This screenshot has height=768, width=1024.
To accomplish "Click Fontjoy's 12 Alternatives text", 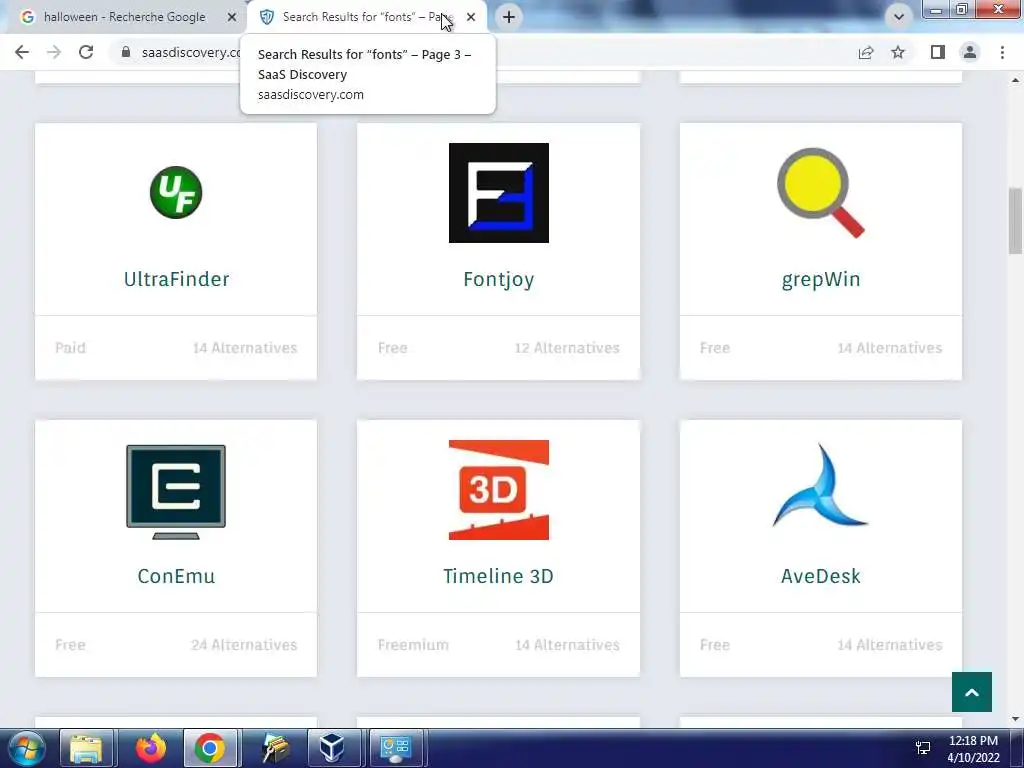I will [567, 348].
